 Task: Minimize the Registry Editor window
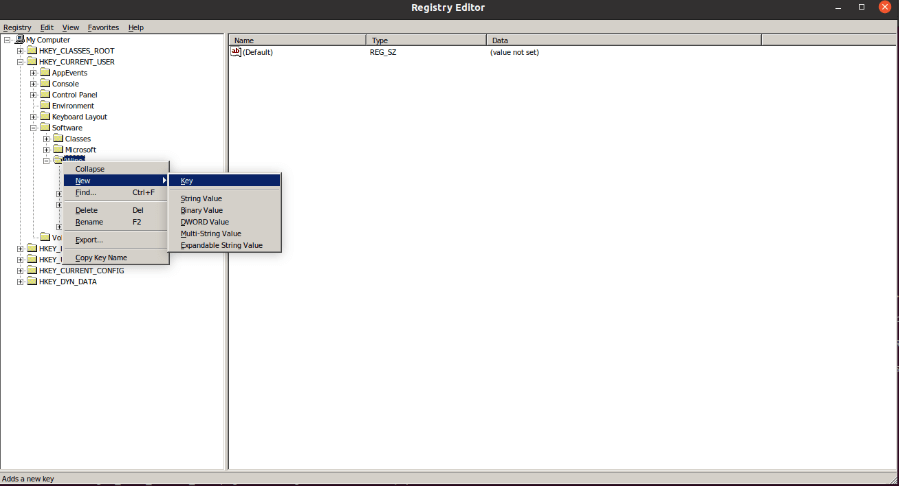coord(838,7)
